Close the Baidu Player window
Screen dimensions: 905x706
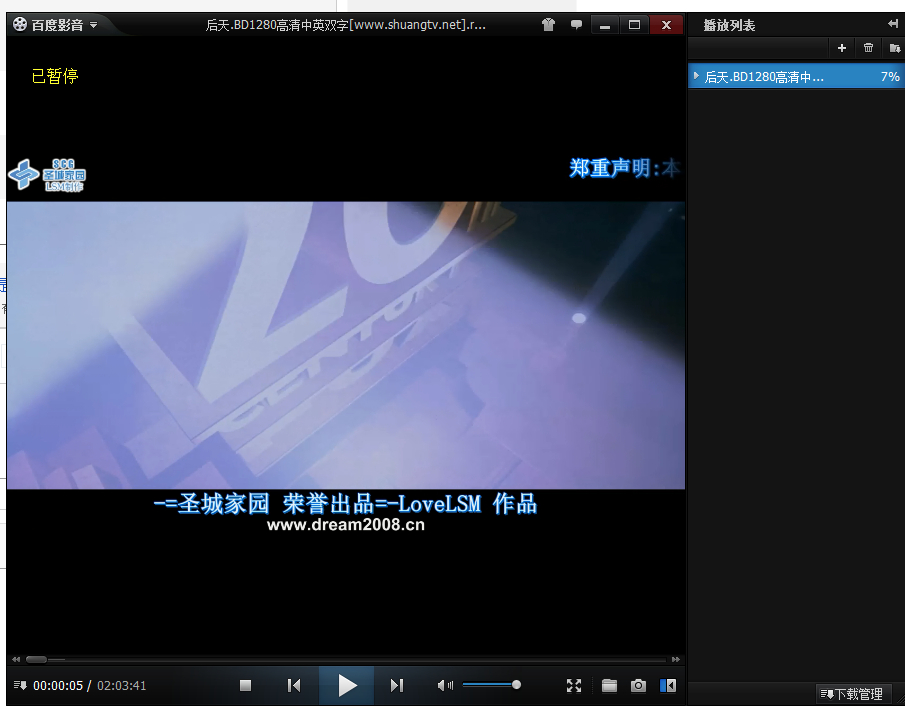coord(666,25)
